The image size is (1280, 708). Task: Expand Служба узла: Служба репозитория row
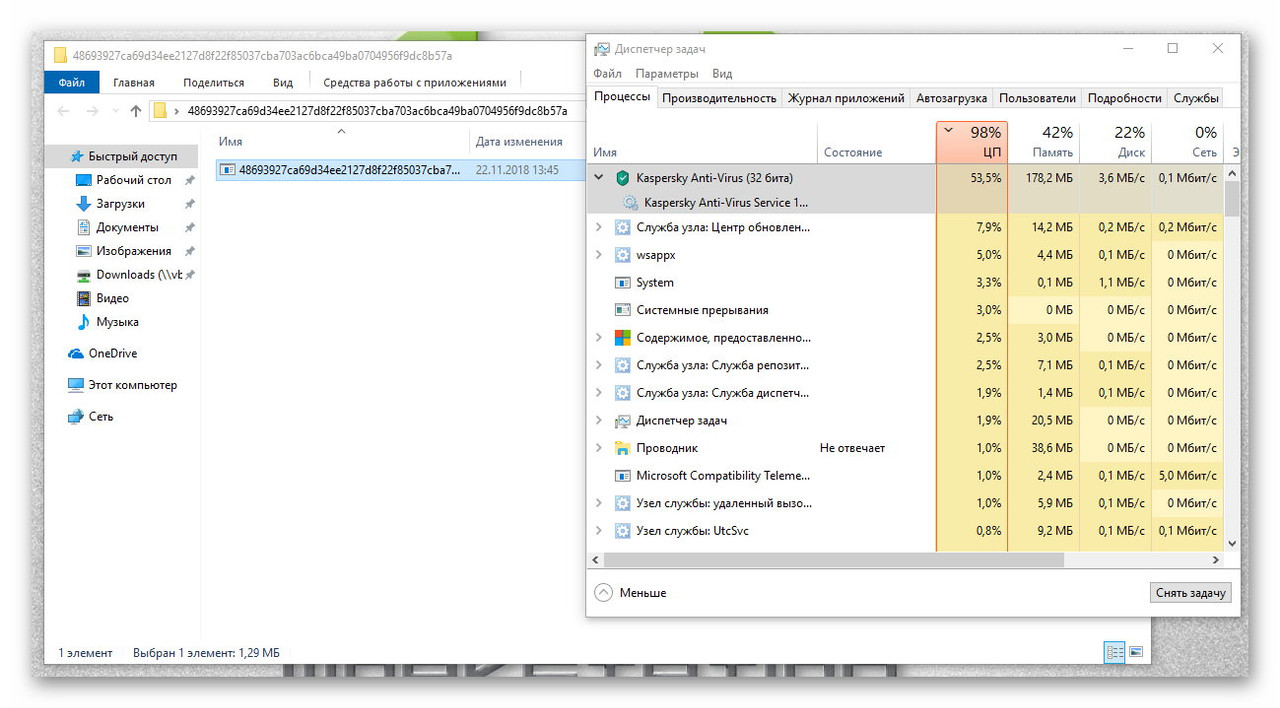pos(599,365)
